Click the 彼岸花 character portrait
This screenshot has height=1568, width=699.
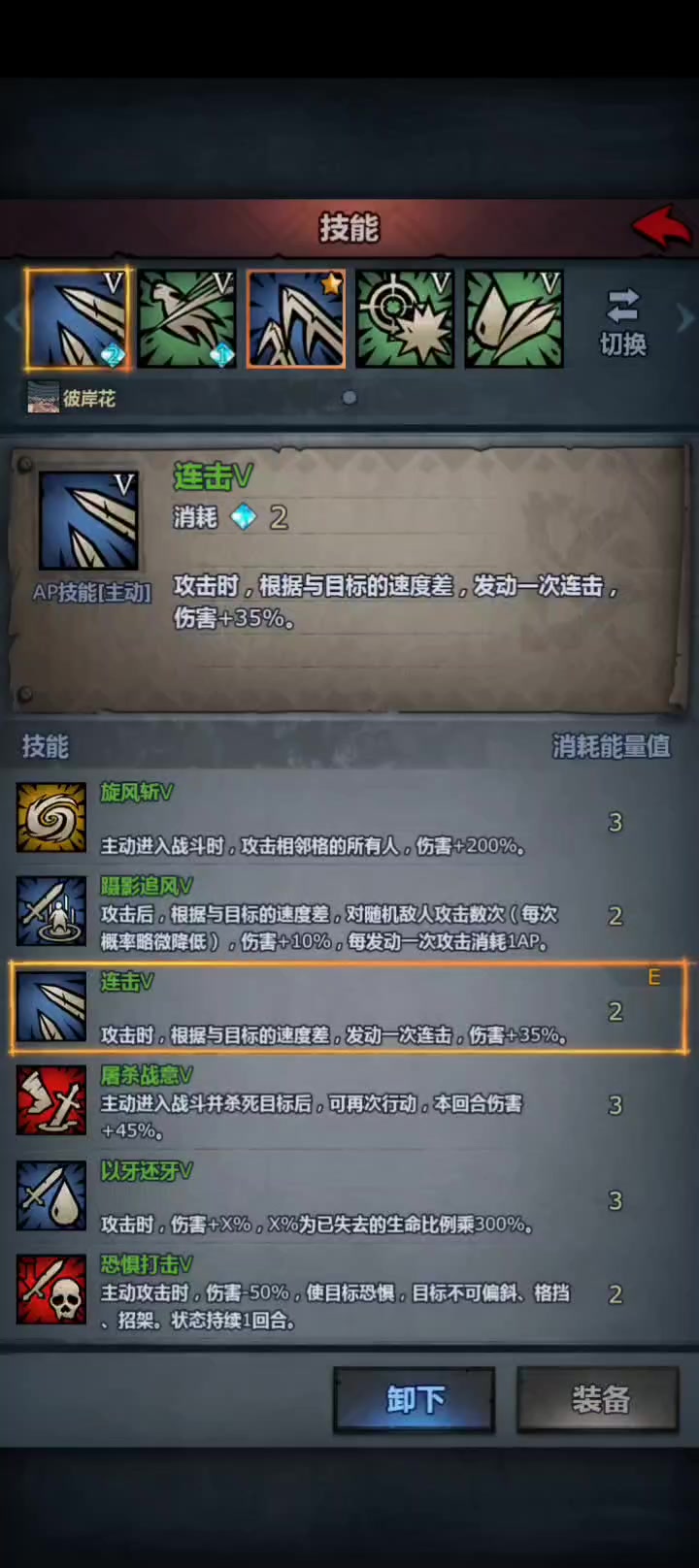click(x=43, y=398)
